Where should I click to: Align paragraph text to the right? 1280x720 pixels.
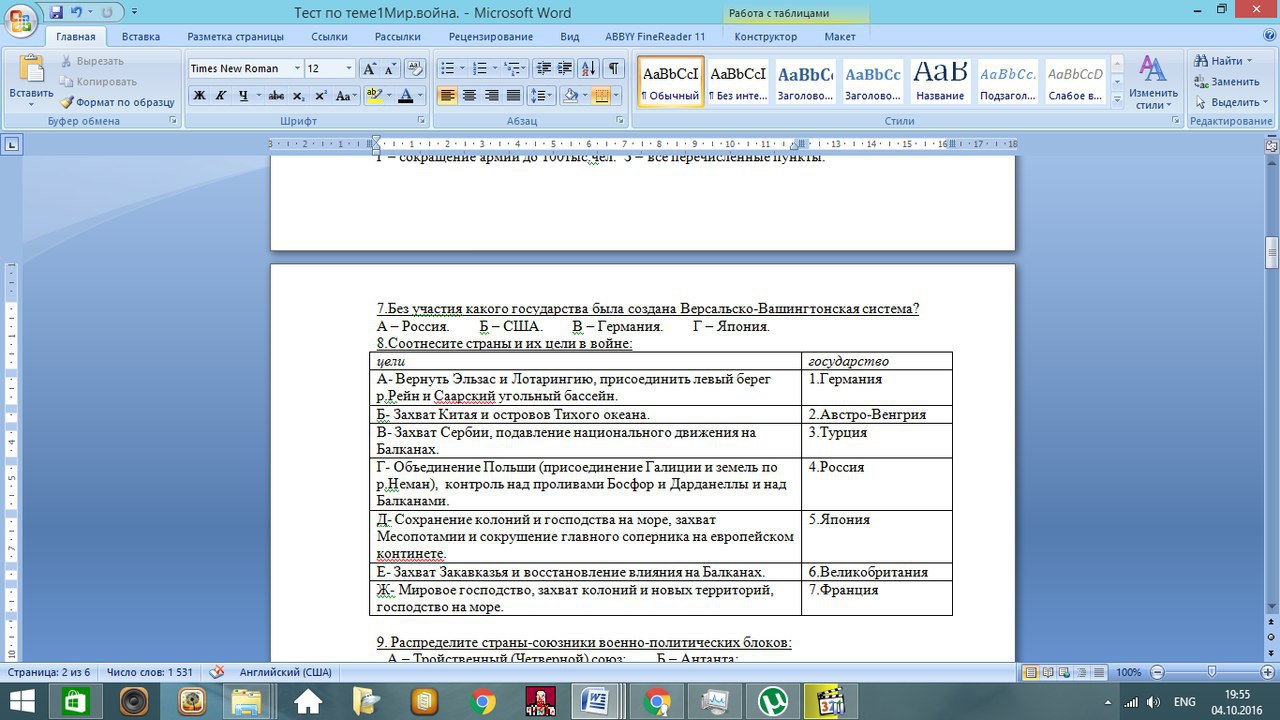click(x=492, y=96)
